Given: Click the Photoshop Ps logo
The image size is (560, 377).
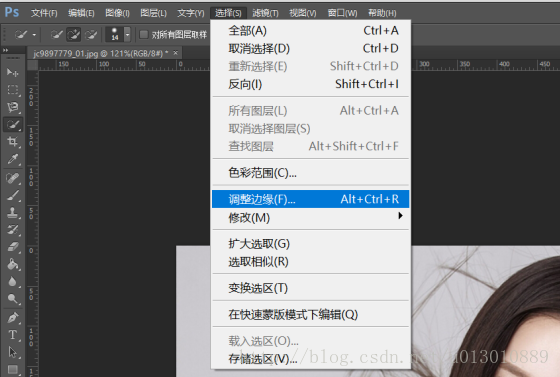Looking at the screenshot, I should [x=12, y=12].
